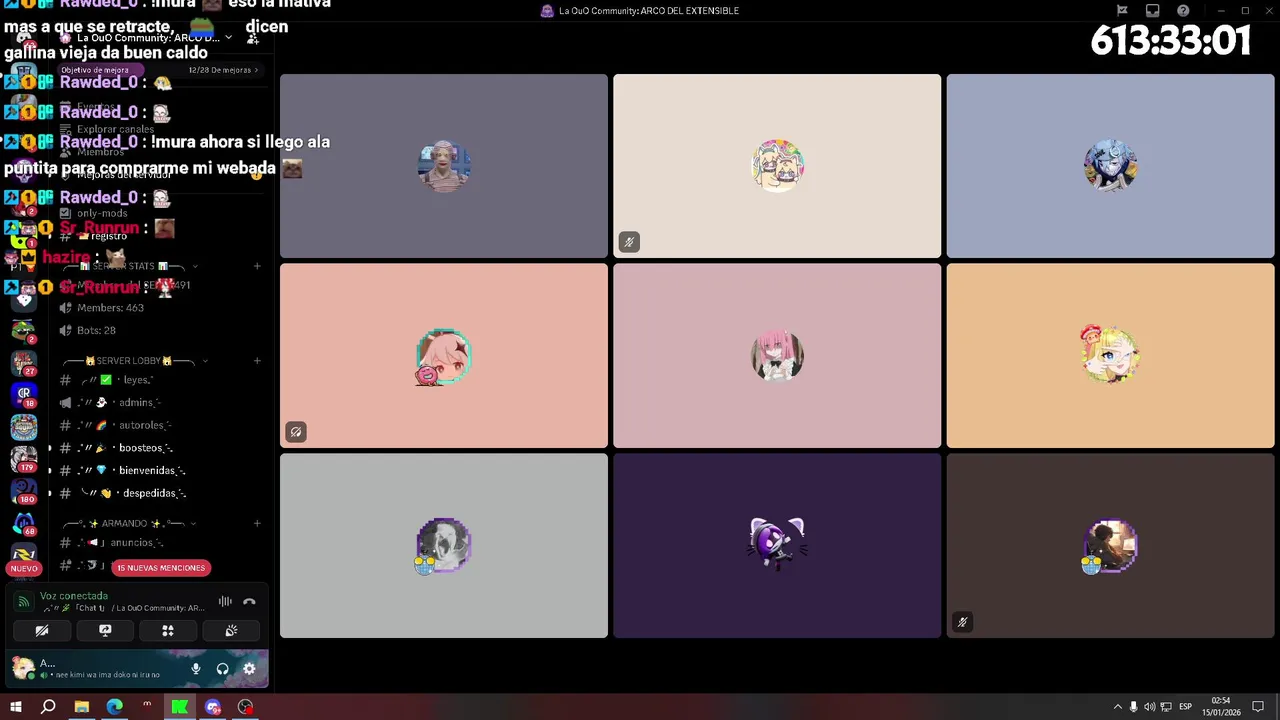Image resolution: width=1280 pixels, height=720 pixels.
Task: Open the noise suppression waveform icon
Action: (225, 602)
